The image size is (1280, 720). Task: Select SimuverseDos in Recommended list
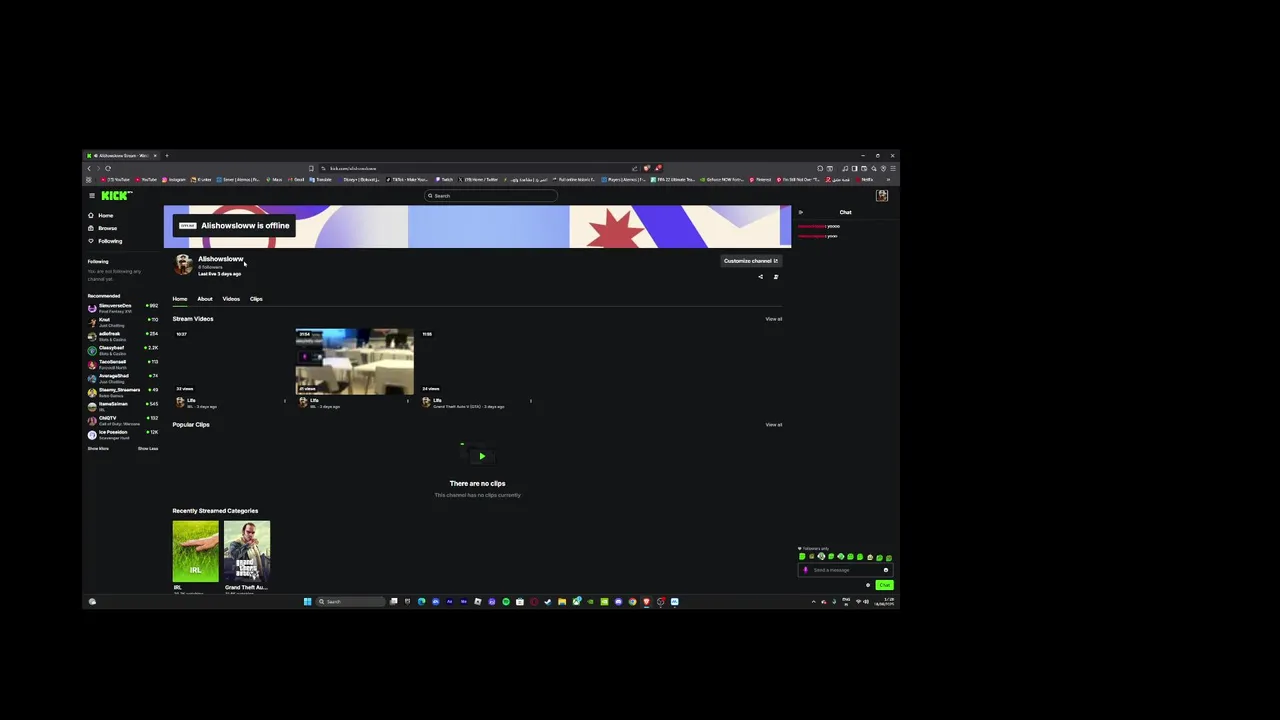click(x=123, y=308)
